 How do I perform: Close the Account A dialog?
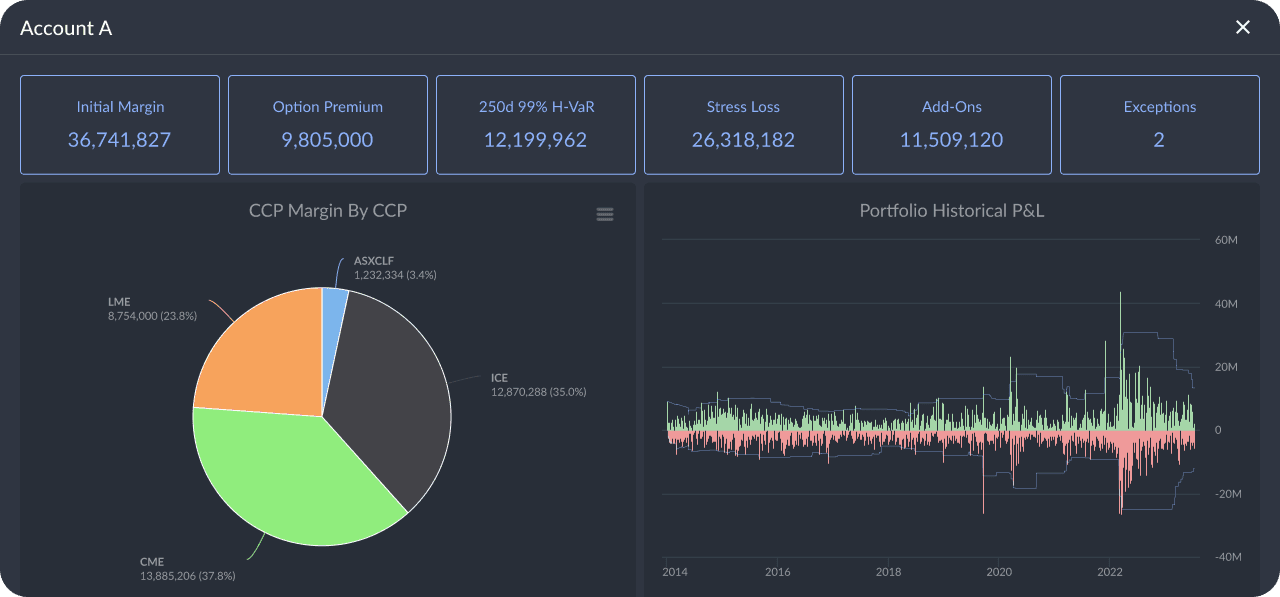[1243, 28]
